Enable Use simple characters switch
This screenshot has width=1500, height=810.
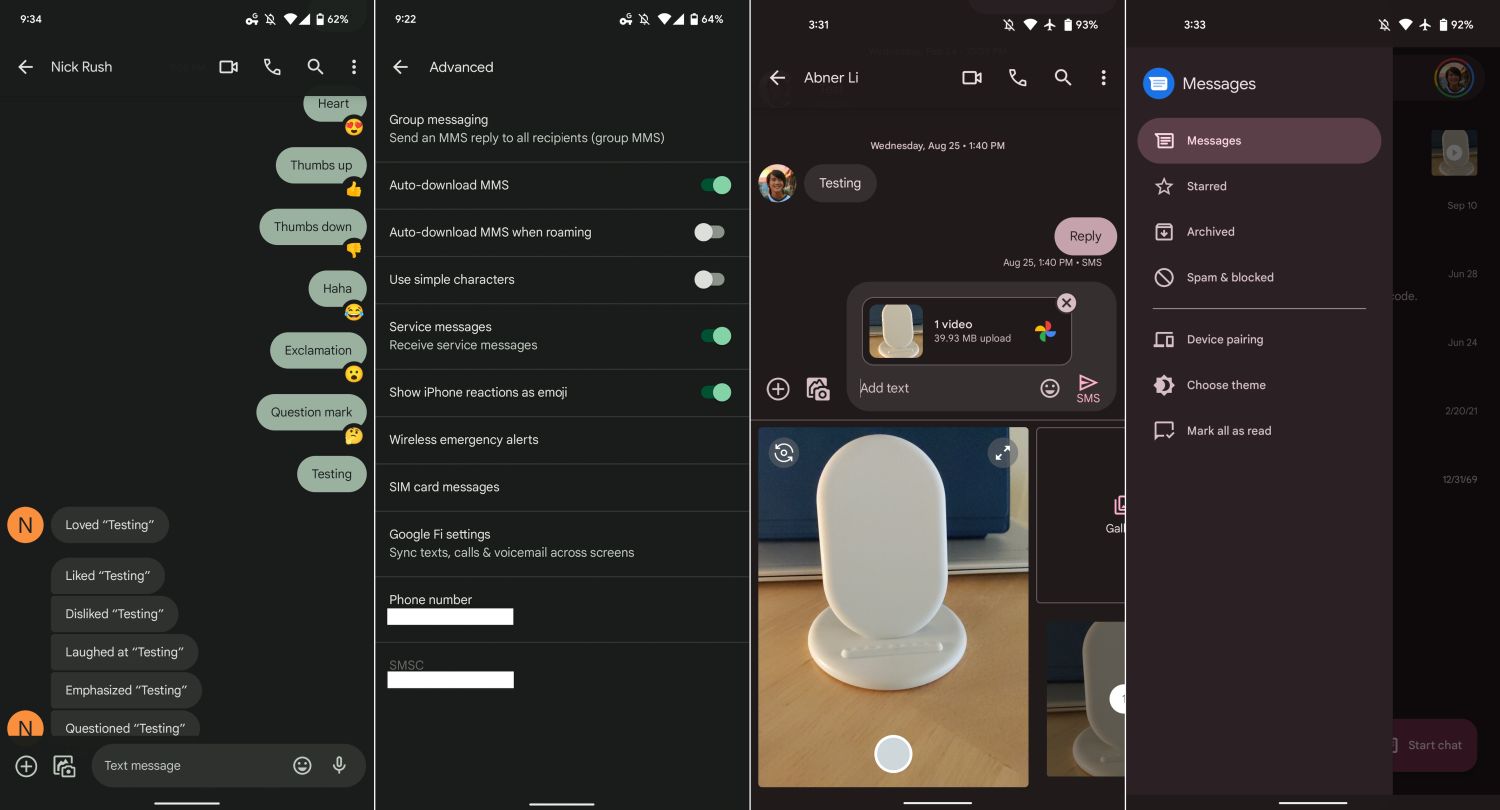pyautogui.click(x=709, y=279)
